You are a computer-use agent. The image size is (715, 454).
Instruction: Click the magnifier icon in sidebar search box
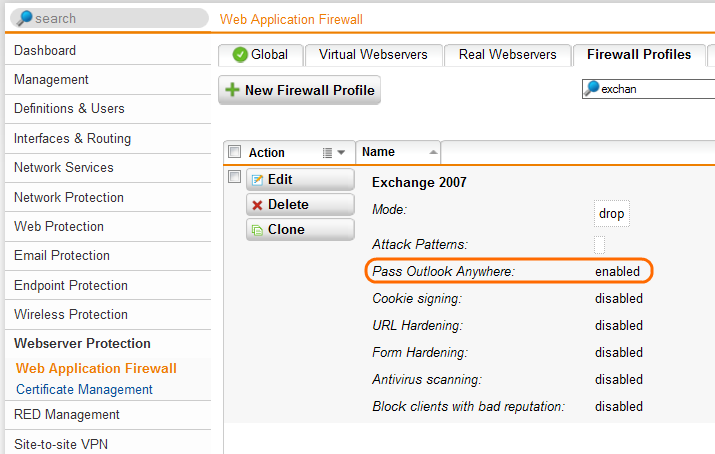pos(24,18)
